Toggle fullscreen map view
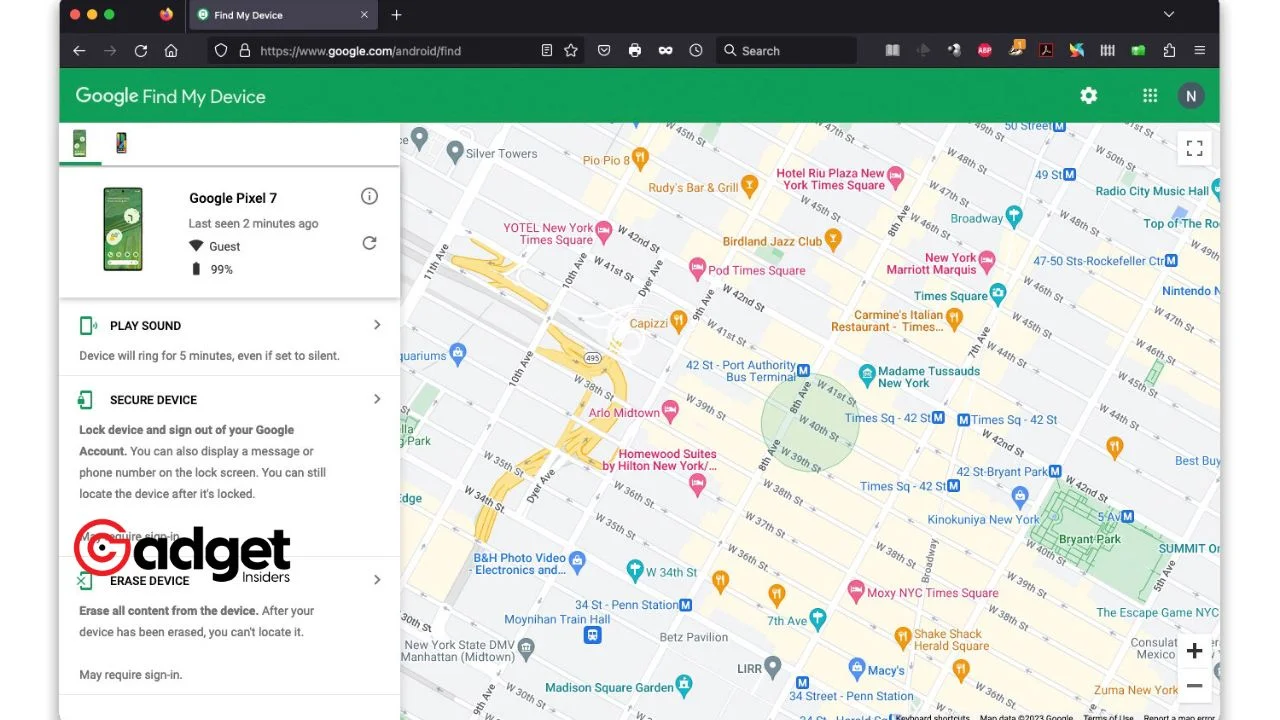The image size is (1280, 720). [x=1194, y=148]
